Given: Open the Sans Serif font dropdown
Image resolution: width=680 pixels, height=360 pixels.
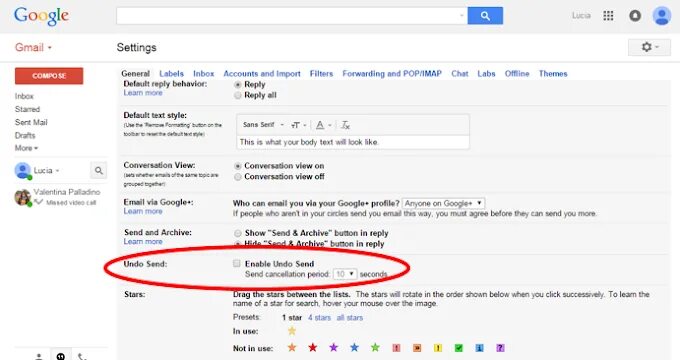Looking at the screenshot, I should tap(263, 125).
